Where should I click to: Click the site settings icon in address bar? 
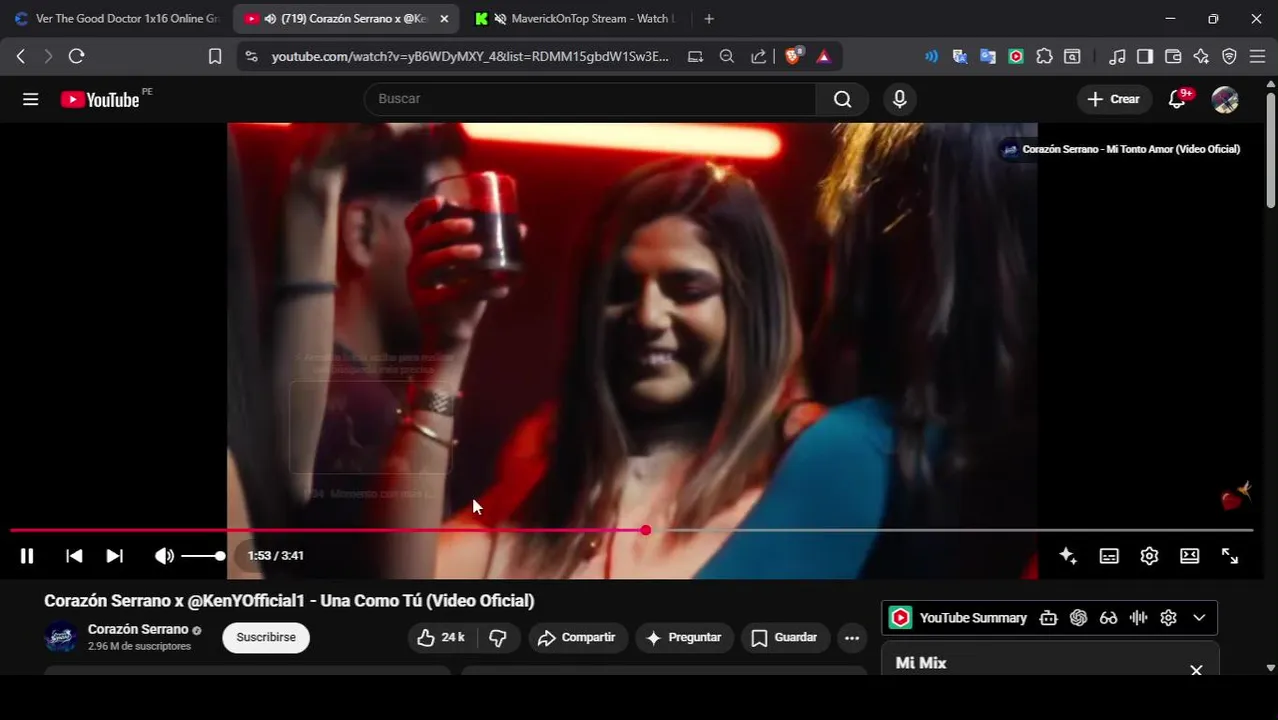click(x=251, y=57)
